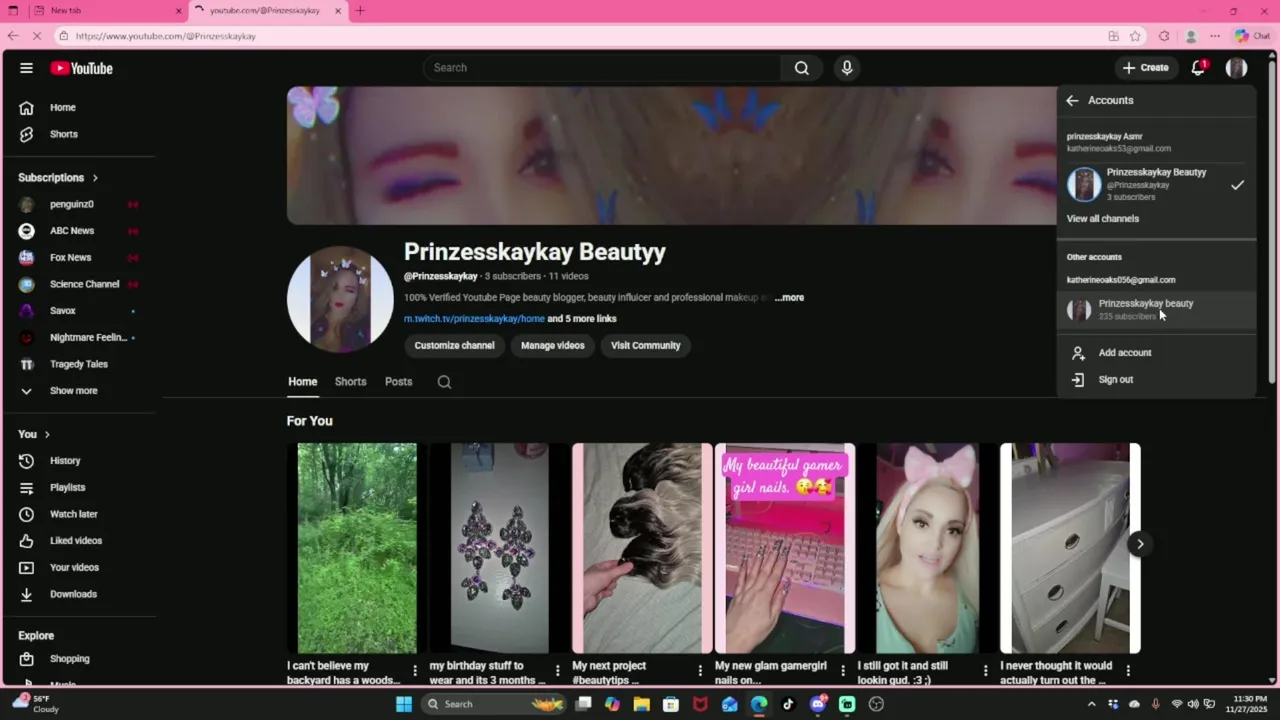
Task: Click View all channels
Action: click(x=1103, y=219)
